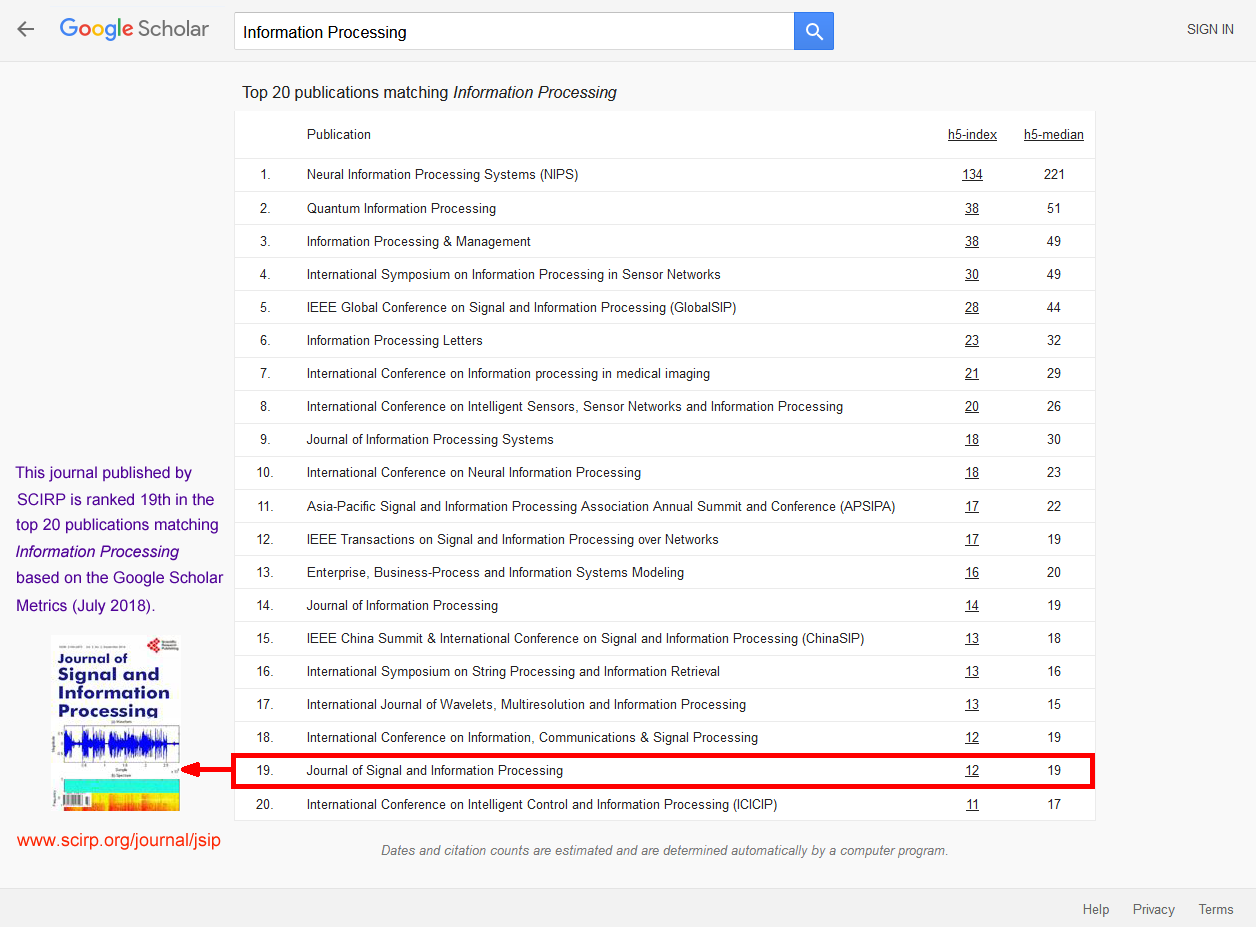Open h5-index 17 for APSIPA
Image resolution: width=1256 pixels, height=927 pixels.
point(972,507)
